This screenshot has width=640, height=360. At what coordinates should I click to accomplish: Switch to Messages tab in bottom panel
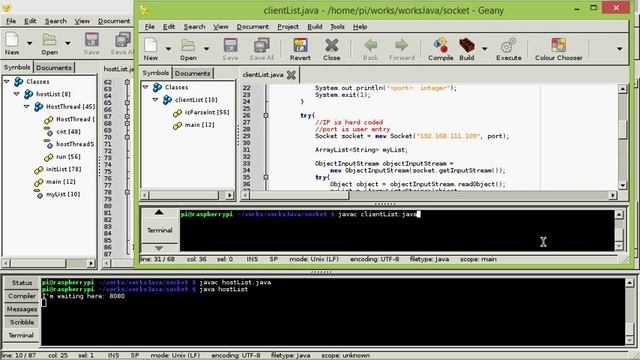pyautogui.click(x=22, y=309)
